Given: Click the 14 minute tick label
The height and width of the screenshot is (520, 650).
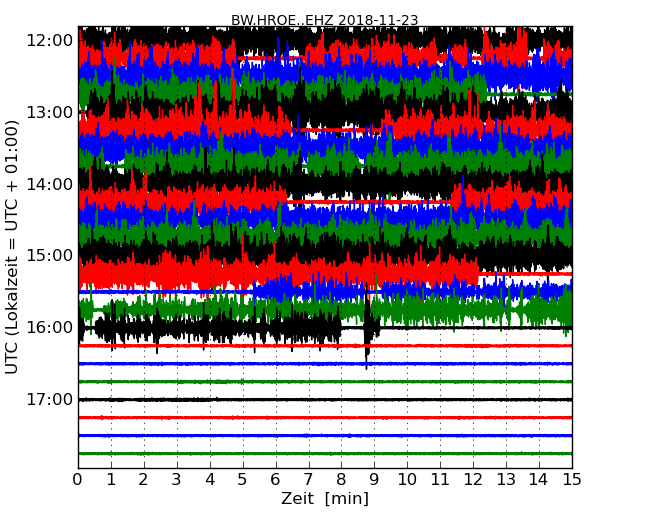Looking at the screenshot, I should point(539,480).
